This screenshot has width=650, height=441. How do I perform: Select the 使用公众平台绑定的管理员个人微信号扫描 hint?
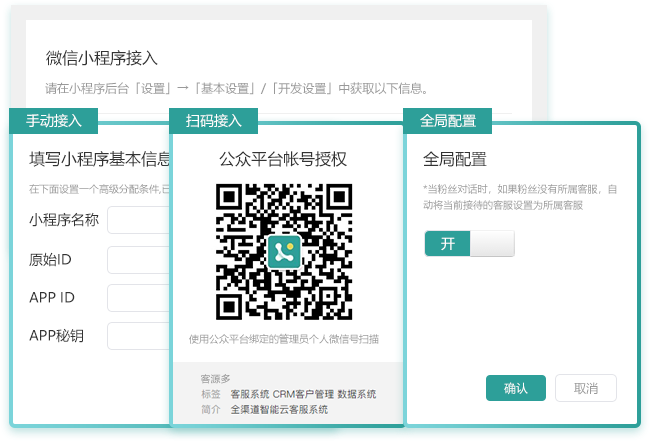pos(284,339)
